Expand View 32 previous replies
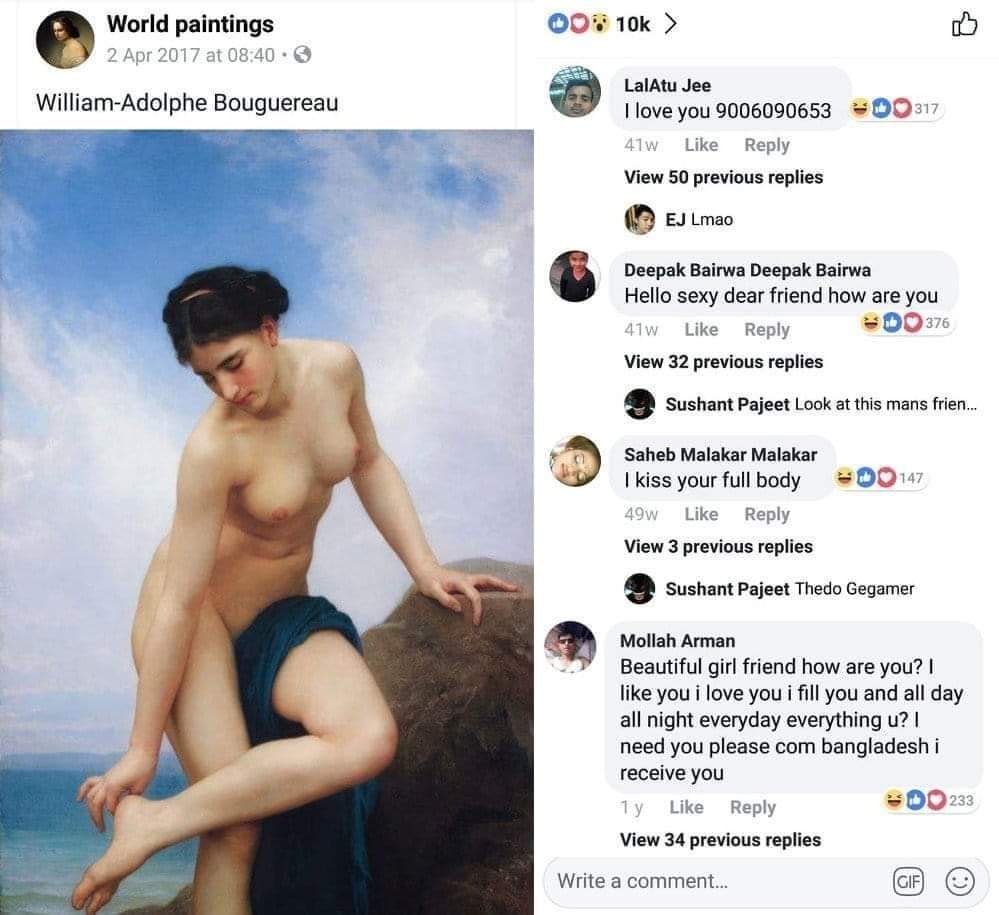Screen dimensions: 999x915 pos(723,362)
